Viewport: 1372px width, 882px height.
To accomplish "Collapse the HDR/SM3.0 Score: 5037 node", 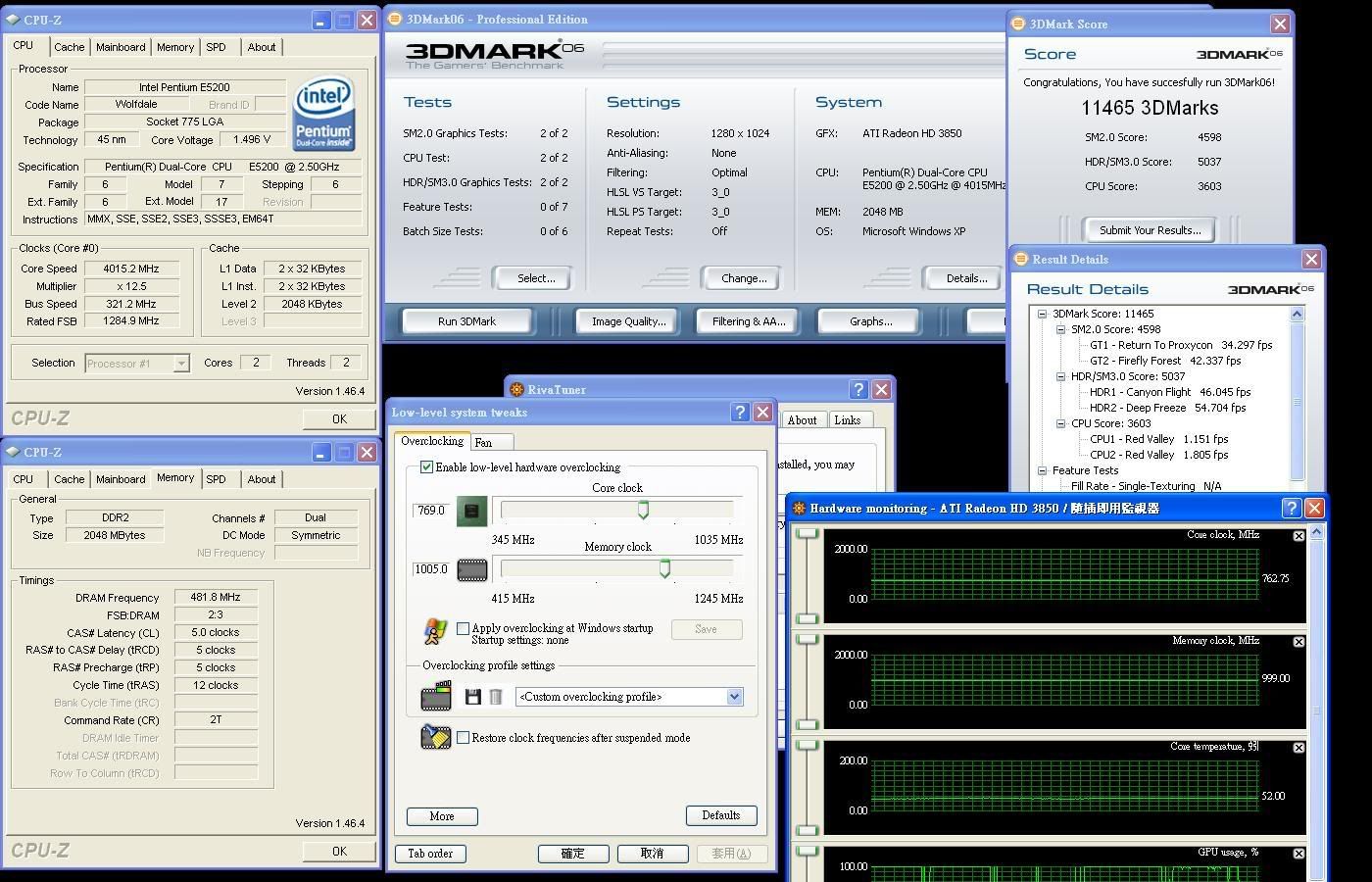I will (1061, 376).
